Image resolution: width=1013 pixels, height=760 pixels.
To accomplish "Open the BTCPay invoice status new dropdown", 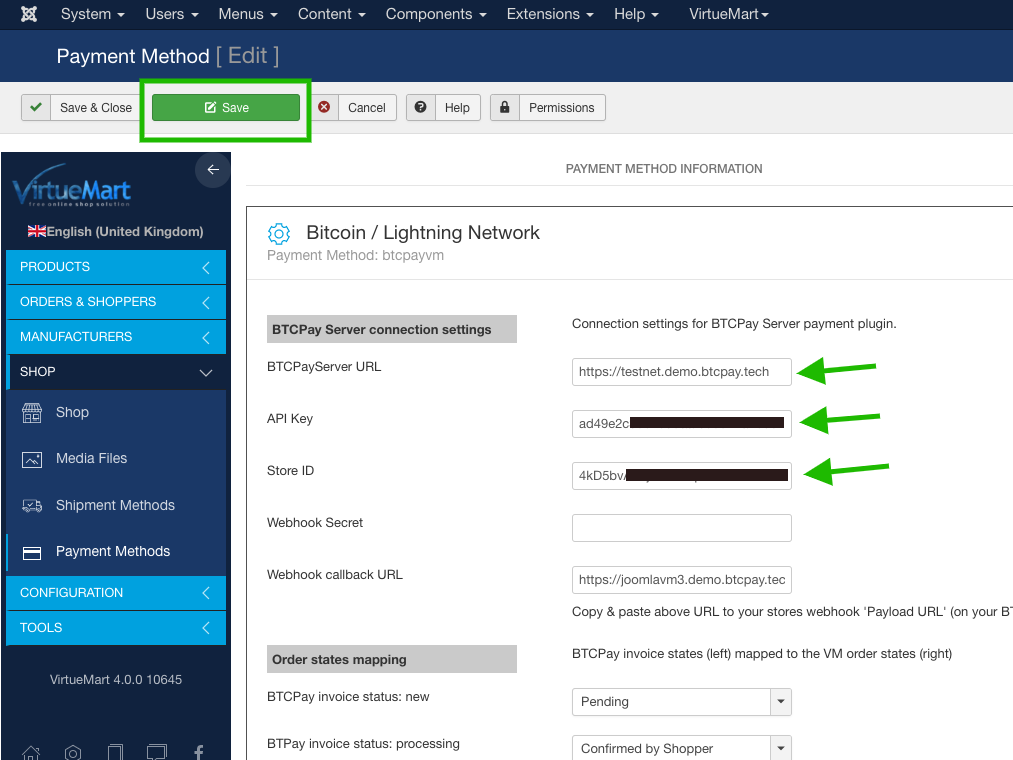I will click(780, 702).
